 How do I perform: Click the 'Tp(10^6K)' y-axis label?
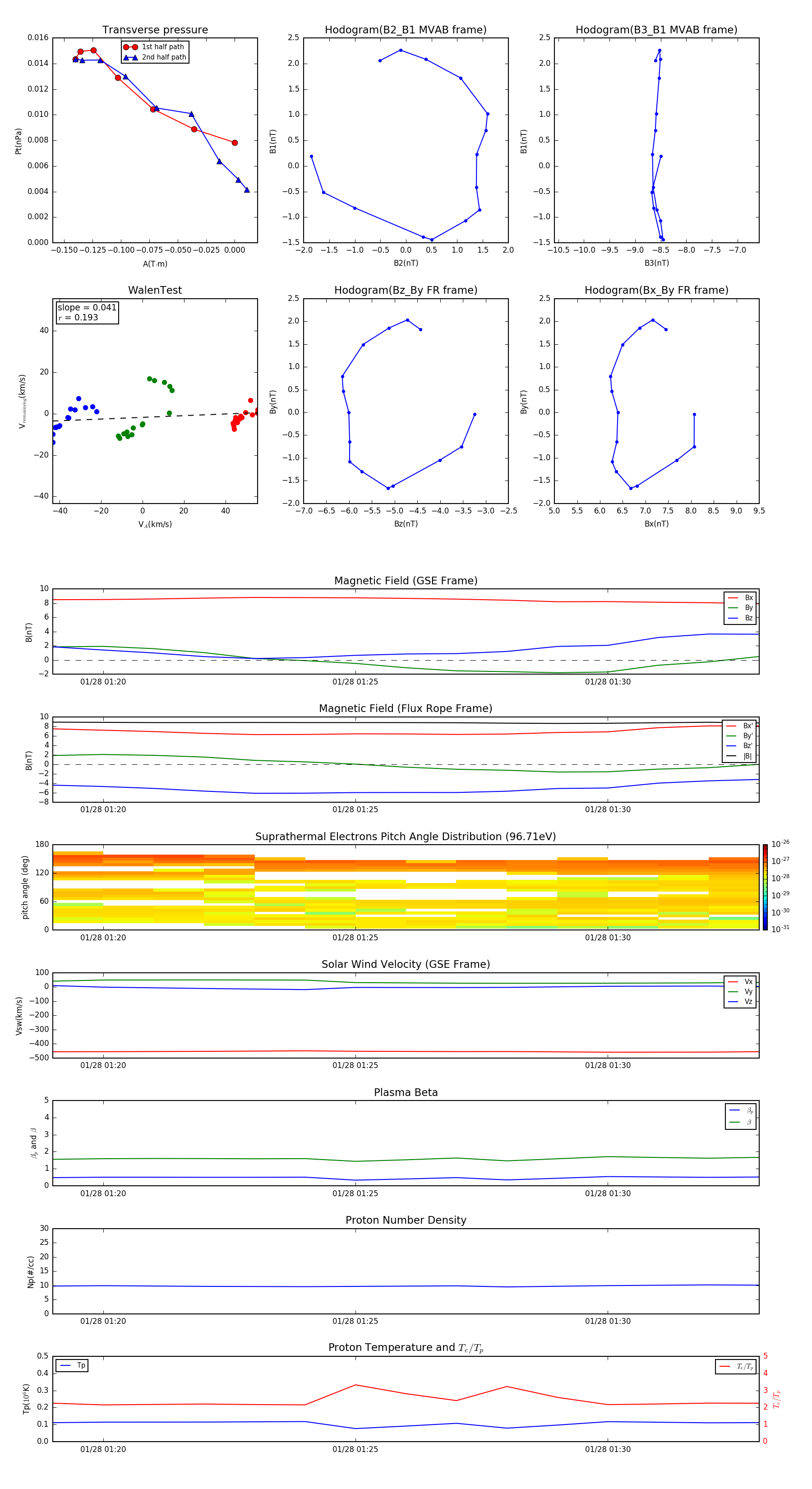coord(26,1399)
